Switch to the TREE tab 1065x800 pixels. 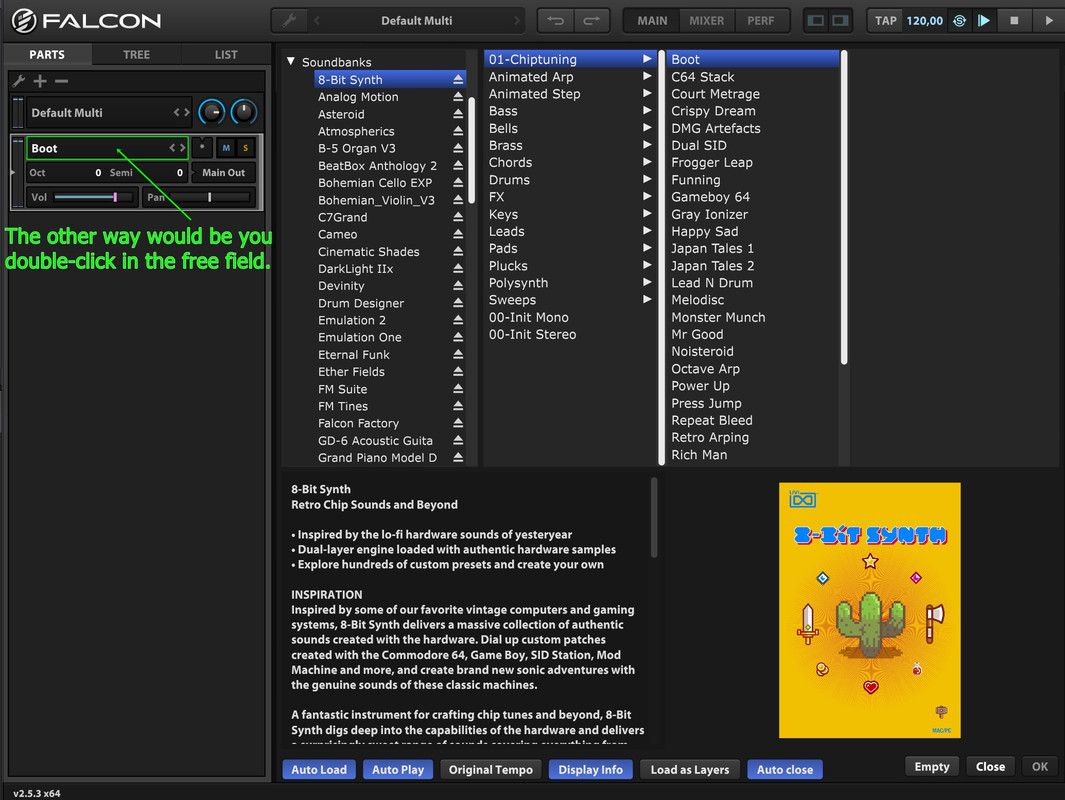(137, 54)
